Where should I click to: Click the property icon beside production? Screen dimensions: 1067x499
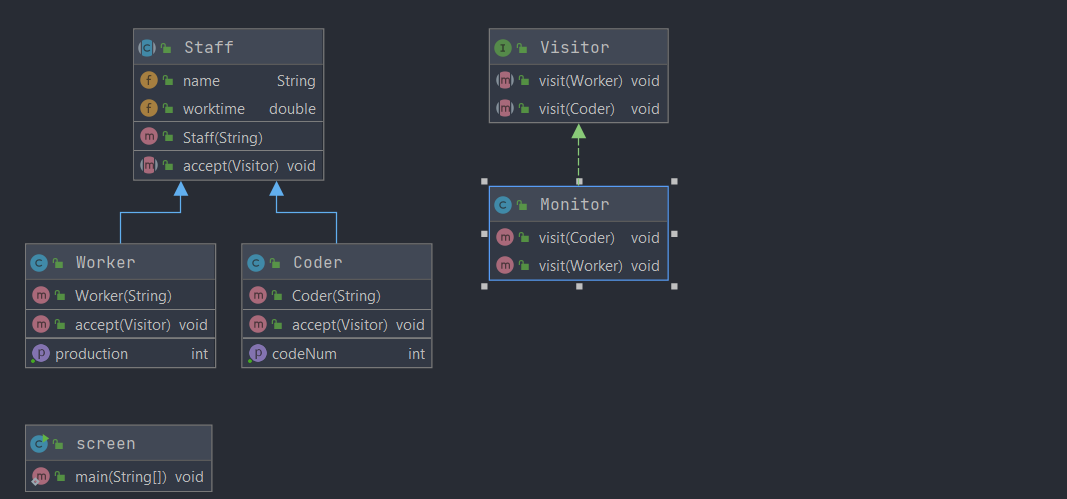point(39,354)
